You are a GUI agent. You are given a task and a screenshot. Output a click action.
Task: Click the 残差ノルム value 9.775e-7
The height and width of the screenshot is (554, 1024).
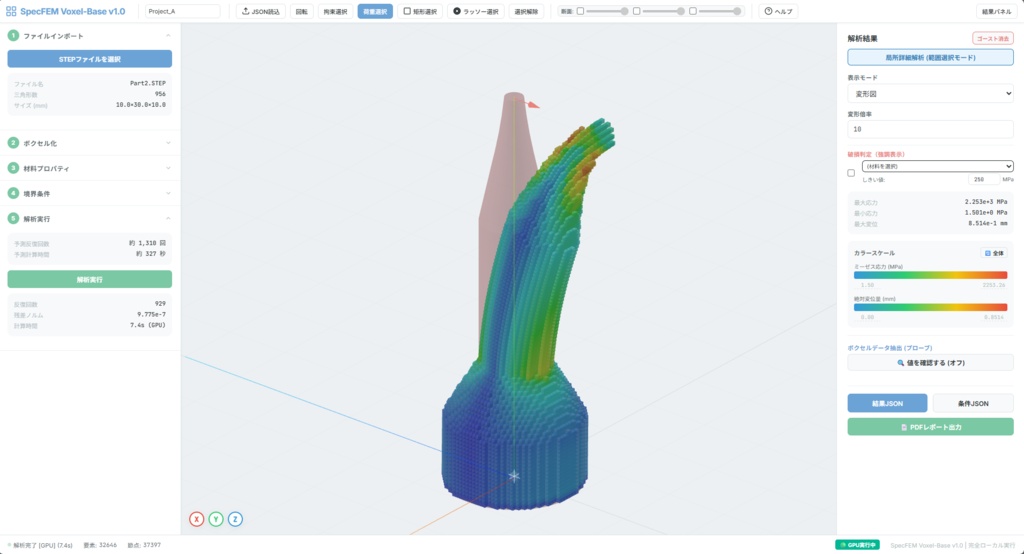pyautogui.click(x=151, y=314)
